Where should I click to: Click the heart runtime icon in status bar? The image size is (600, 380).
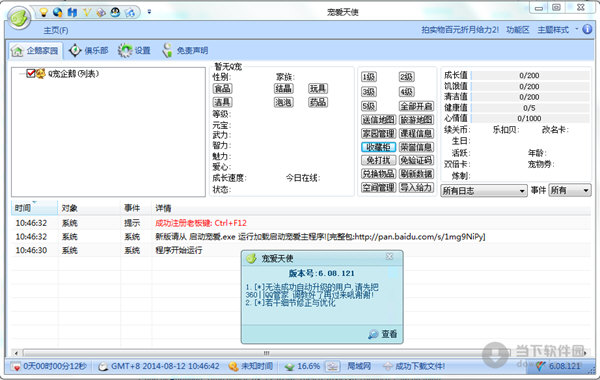click(x=16, y=367)
